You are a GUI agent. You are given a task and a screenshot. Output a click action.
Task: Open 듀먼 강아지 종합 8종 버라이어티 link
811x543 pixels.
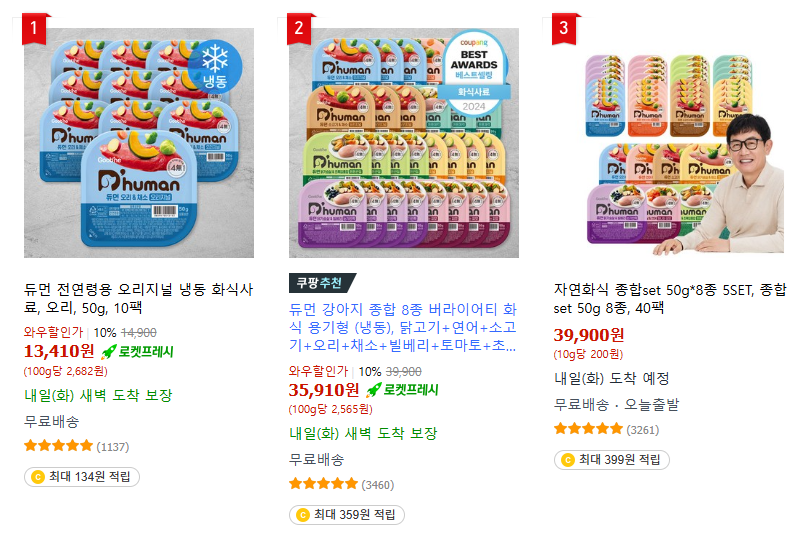(x=402, y=327)
